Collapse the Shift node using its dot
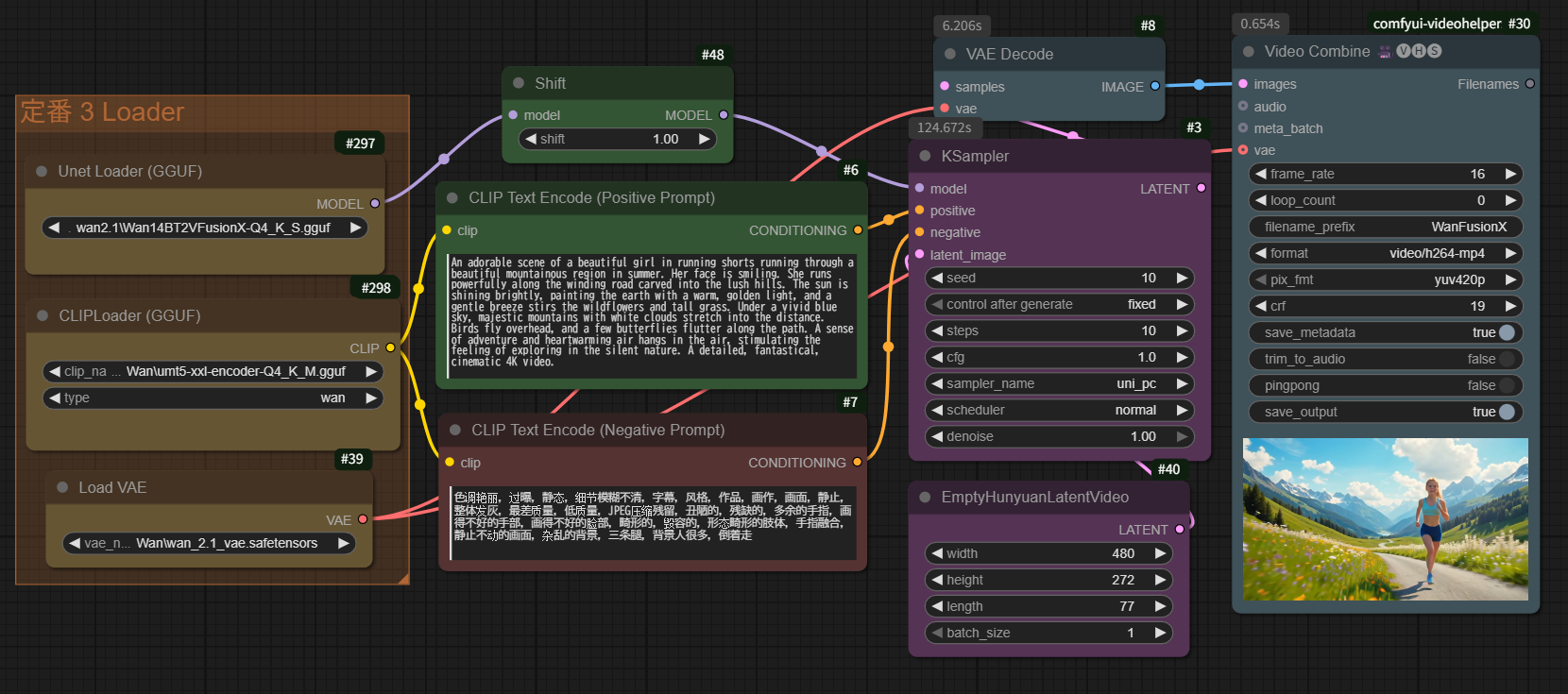The height and width of the screenshot is (694, 1568). (519, 83)
